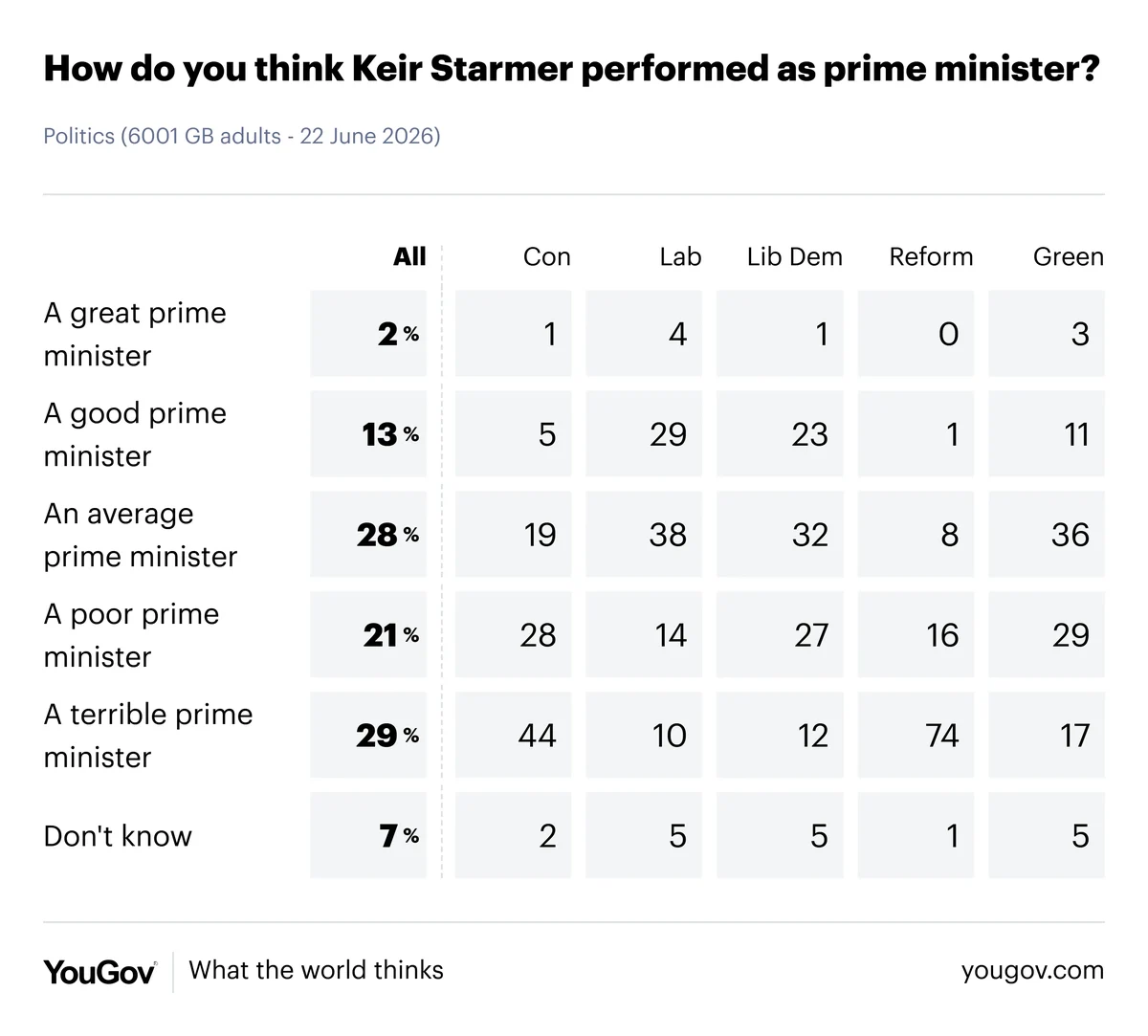The image size is (1148, 1036).
Task: Click the 'A great prime minister' row label
Action: click(x=135, y=334)
